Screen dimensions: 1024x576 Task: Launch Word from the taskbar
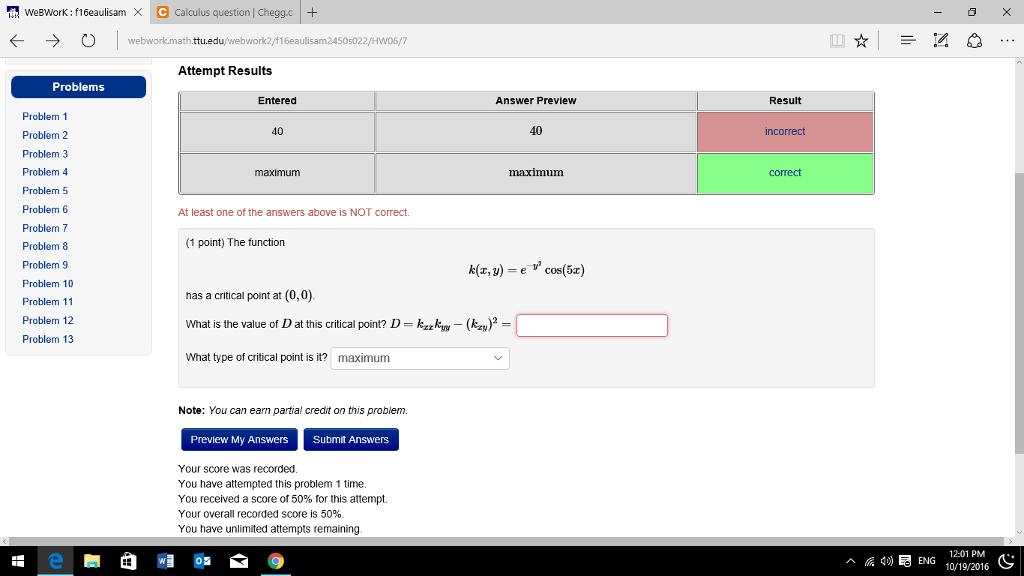164,562
